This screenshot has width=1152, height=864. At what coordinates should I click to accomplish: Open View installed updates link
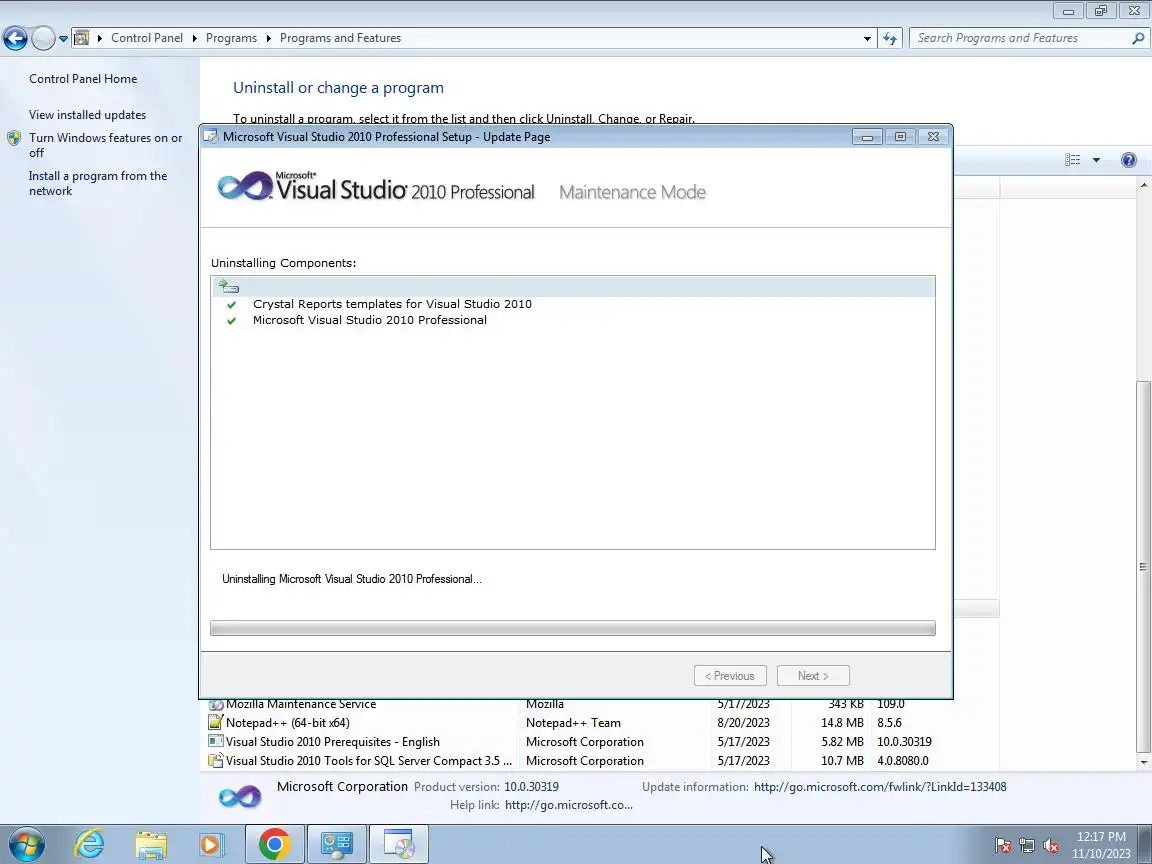87,115
